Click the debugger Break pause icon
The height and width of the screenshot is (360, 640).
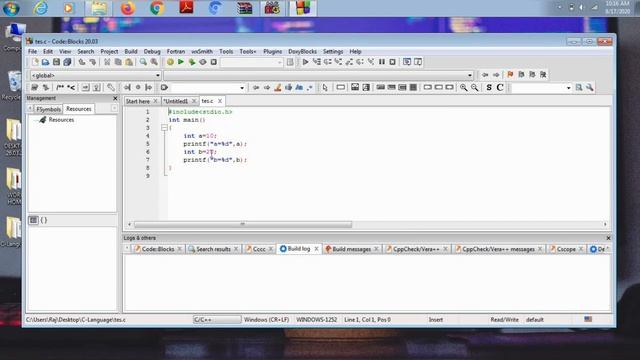pos(382,62)
